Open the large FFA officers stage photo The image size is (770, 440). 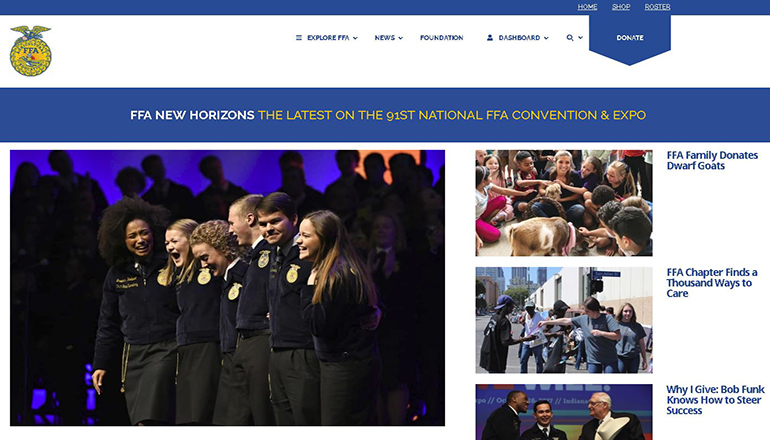pos(227,288)
